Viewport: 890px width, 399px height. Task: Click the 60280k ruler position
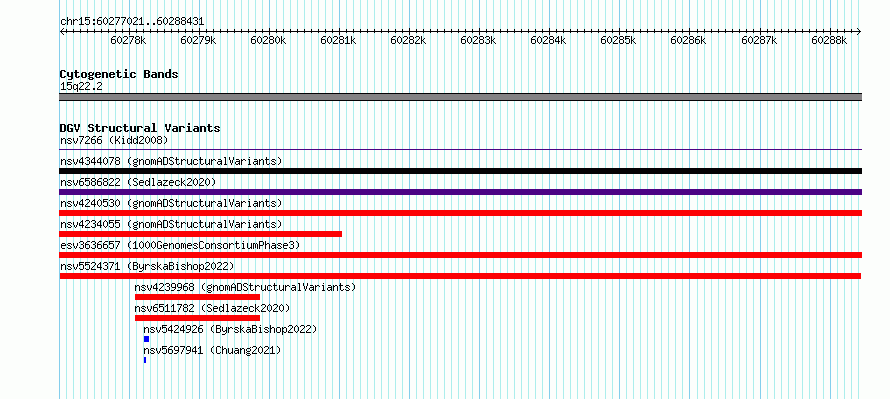click(268, 40)
